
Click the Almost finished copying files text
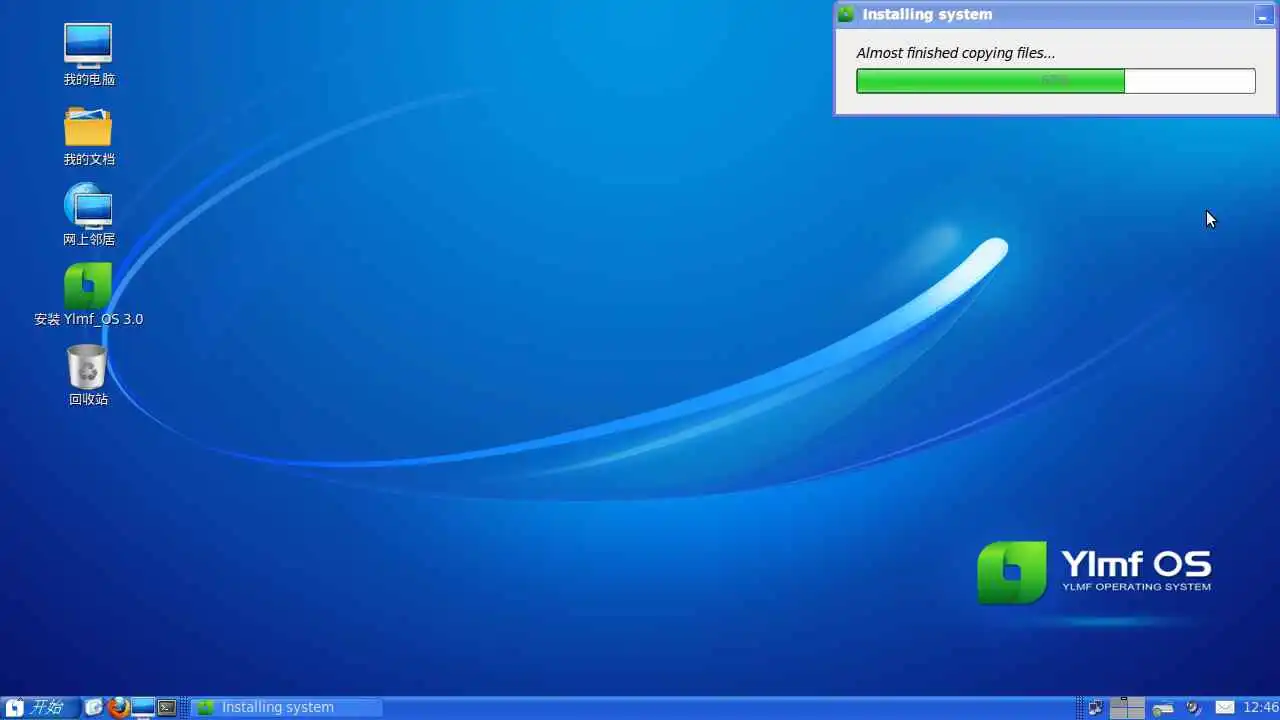pyautogui.click(x=956, y=53)
